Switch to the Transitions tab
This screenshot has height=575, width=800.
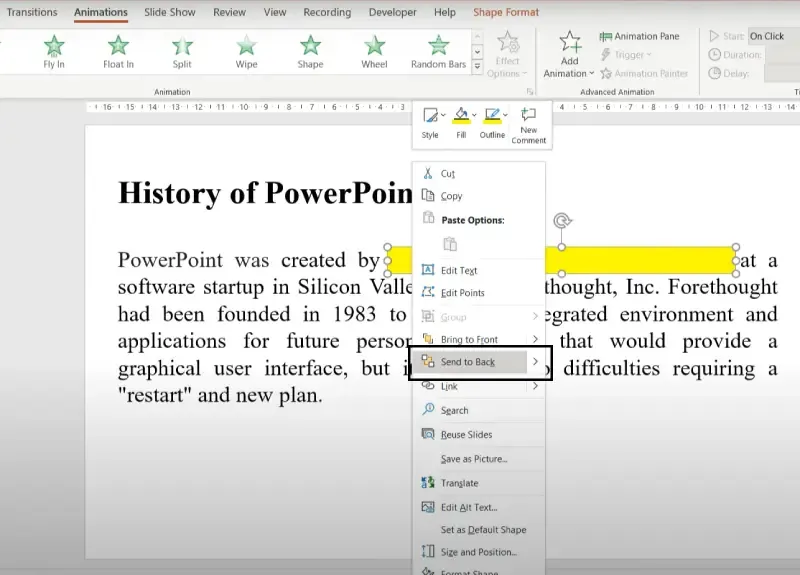pos(32,12)
